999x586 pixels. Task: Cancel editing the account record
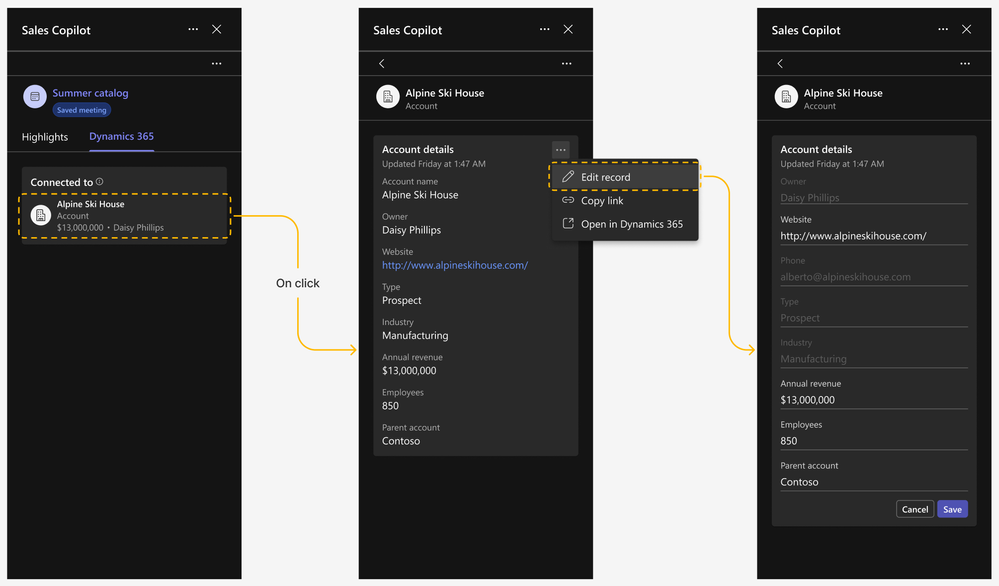pos(915,510)
